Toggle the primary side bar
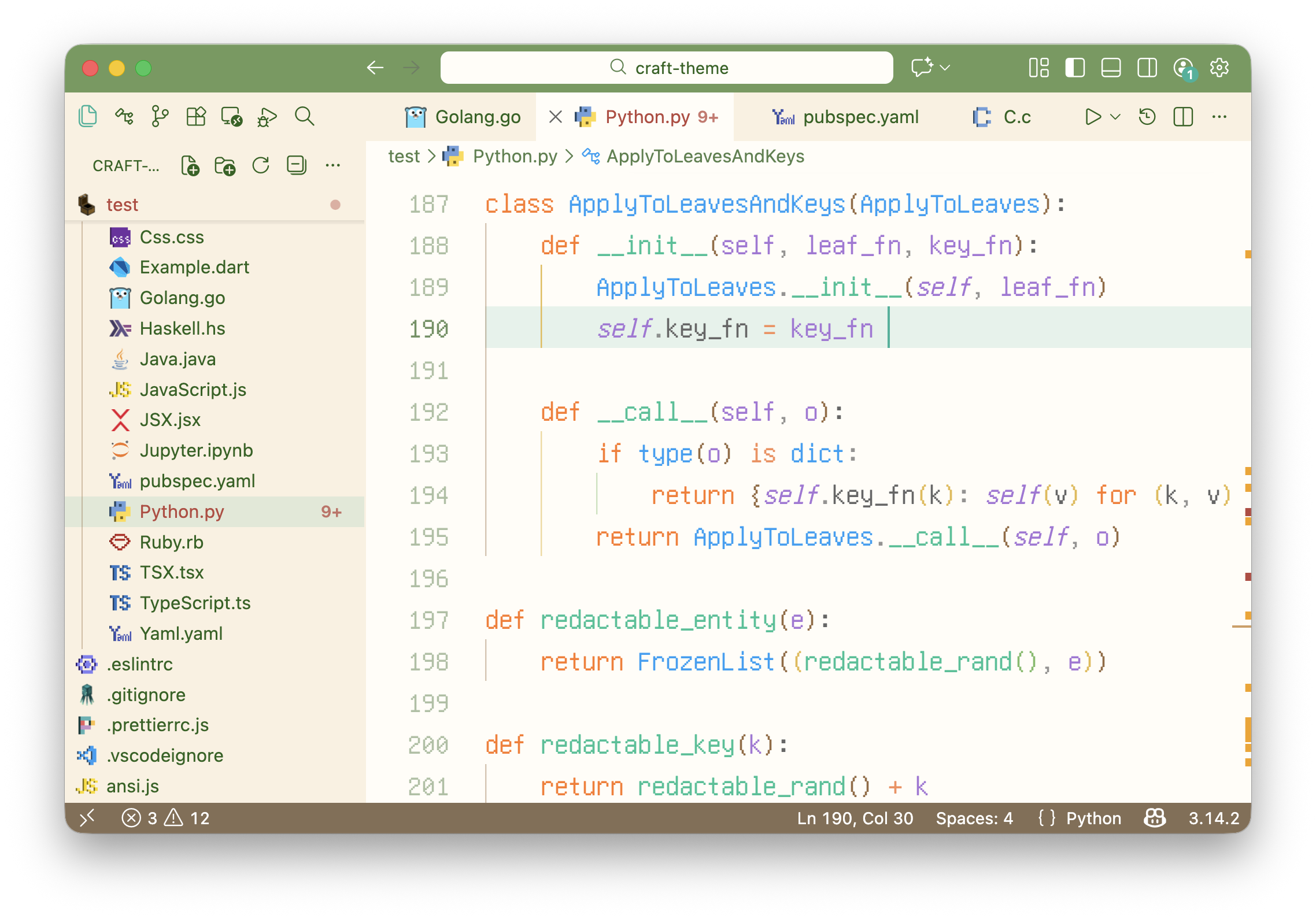This screenshot has height=919, width=1316. (1075, 68)
